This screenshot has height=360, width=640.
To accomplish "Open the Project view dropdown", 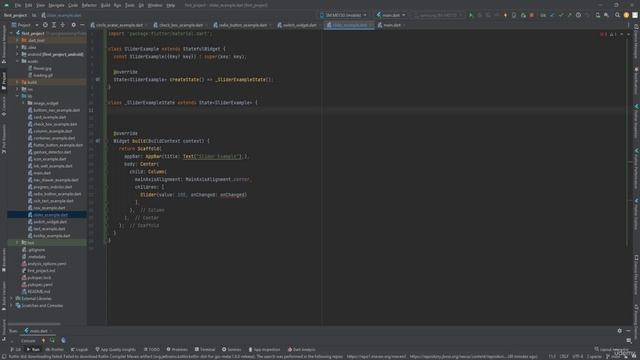I will click(x=25, y=25).
